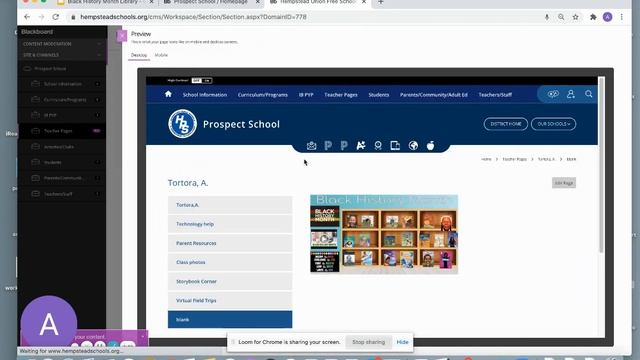The image size is (640, 360).
Task: Click the translate icon in the navigation bar
Action: 553,94
